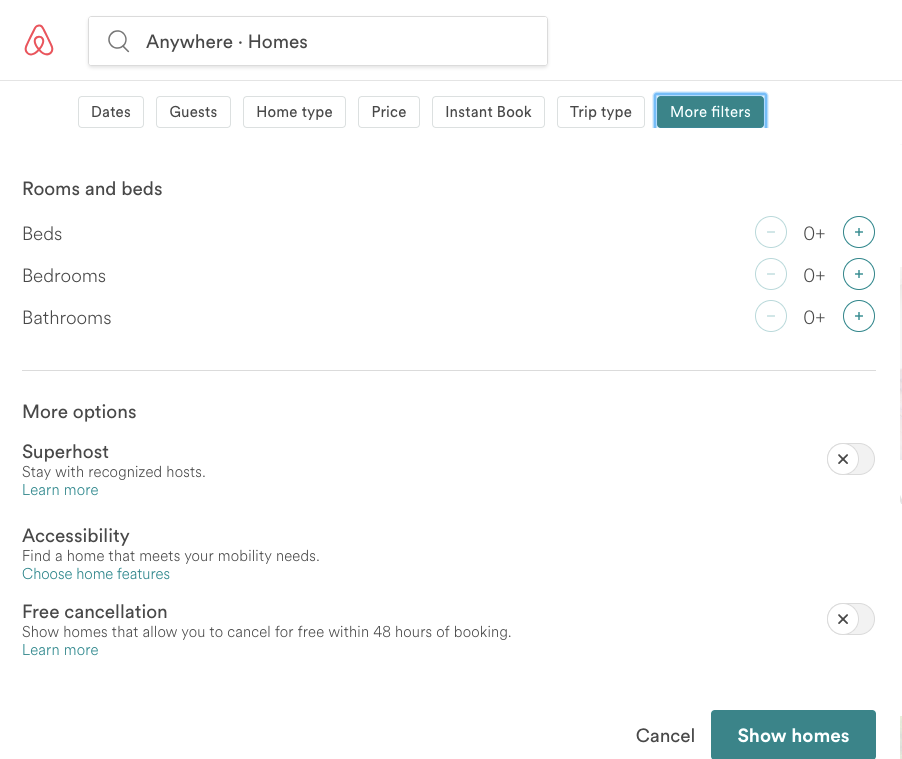The height and width of the screenshot is (759, 902).
Task: Open Choose home features link
Action: [95, 574]
